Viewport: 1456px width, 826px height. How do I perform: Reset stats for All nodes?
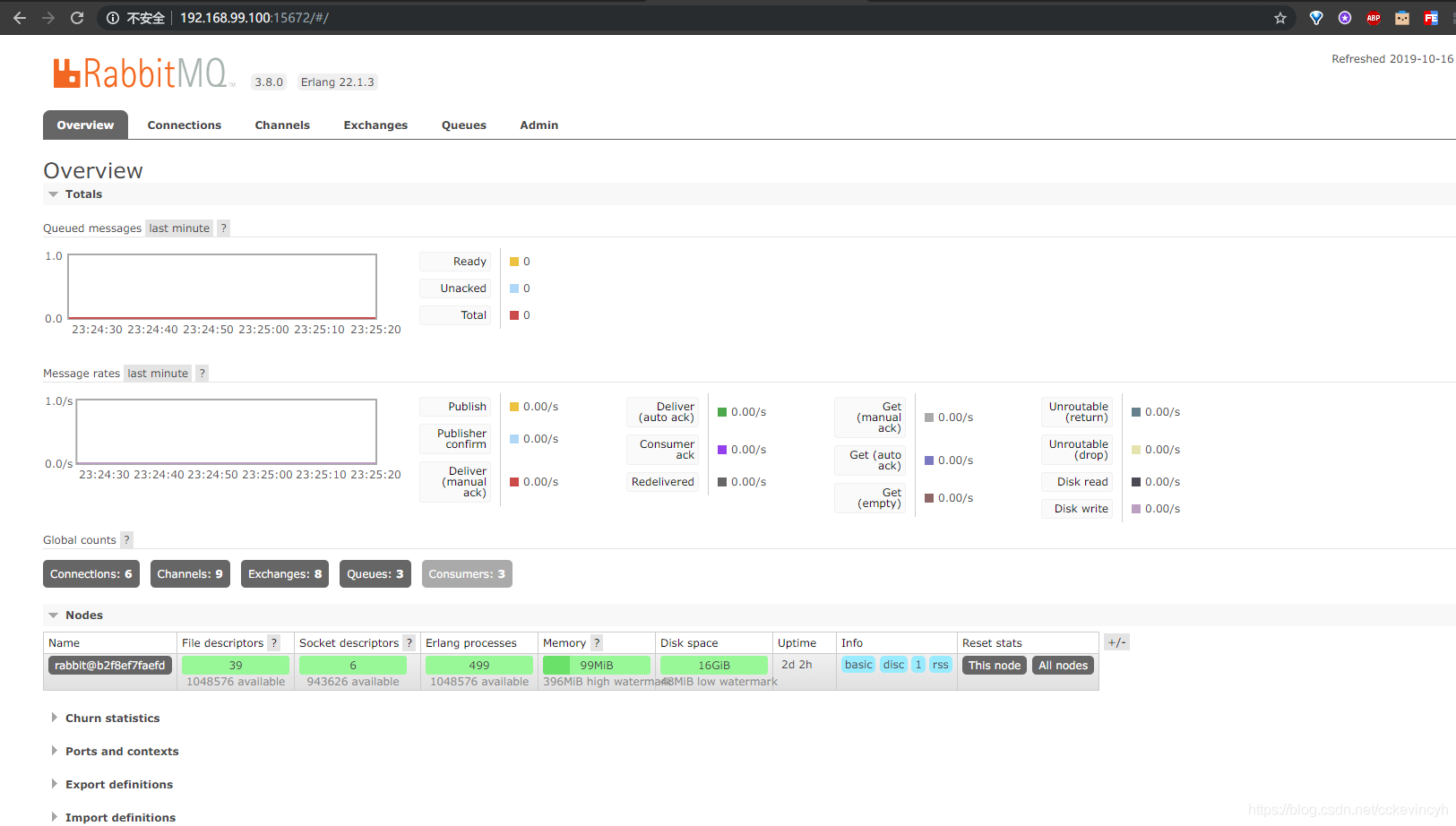pos(1064,666)
